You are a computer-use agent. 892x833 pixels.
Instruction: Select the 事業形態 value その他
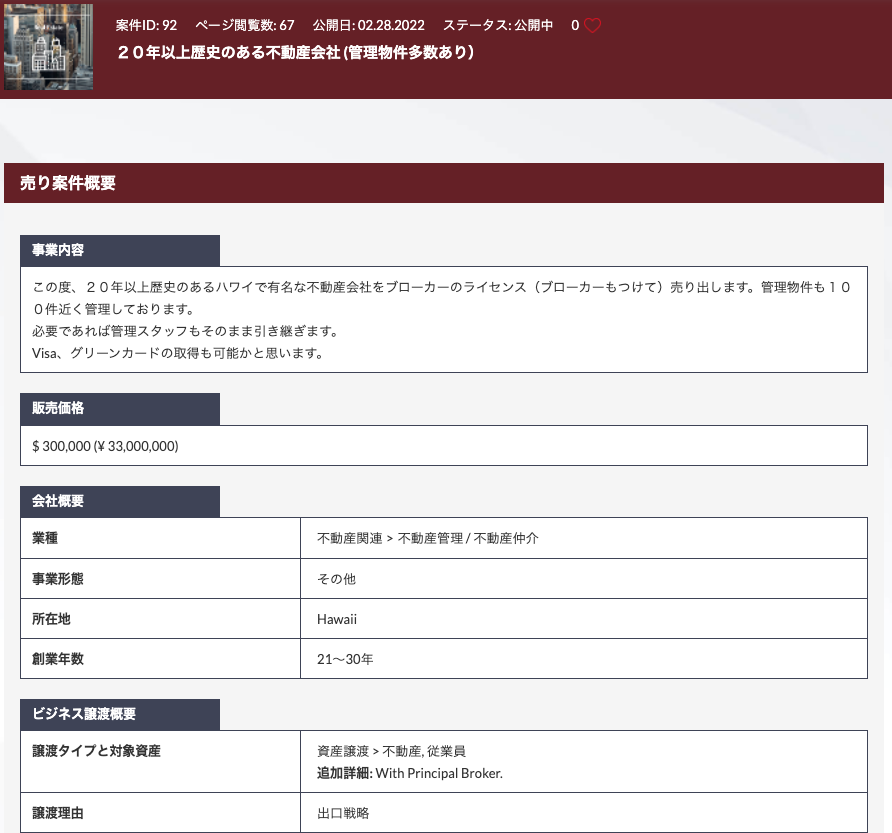(x=338, y=578)
